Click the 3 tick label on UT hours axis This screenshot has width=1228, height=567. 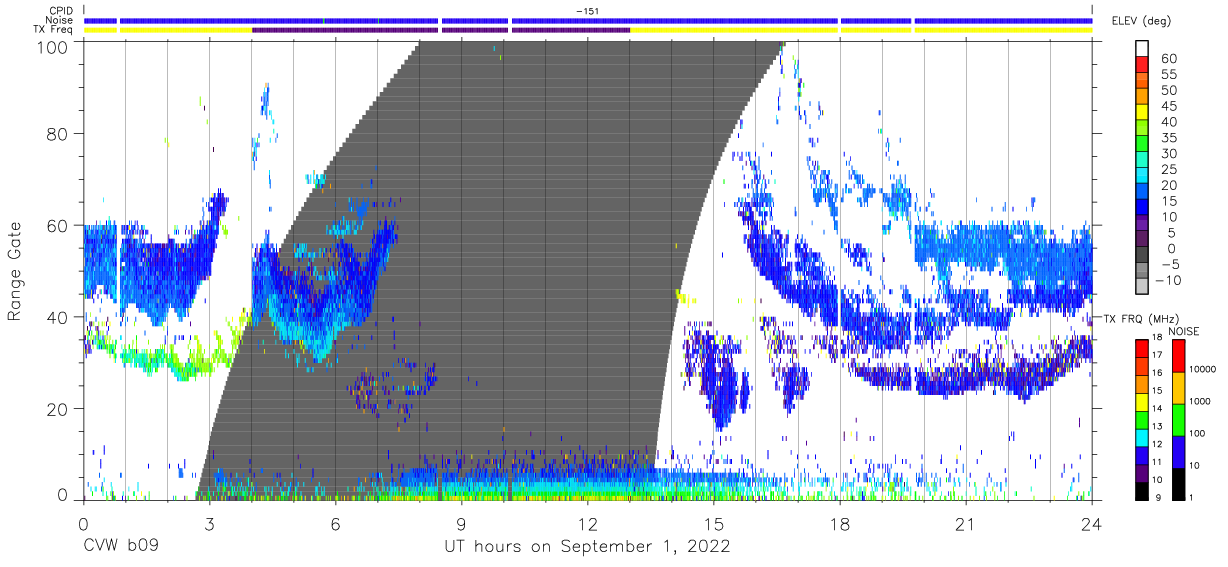pos(209,523)
